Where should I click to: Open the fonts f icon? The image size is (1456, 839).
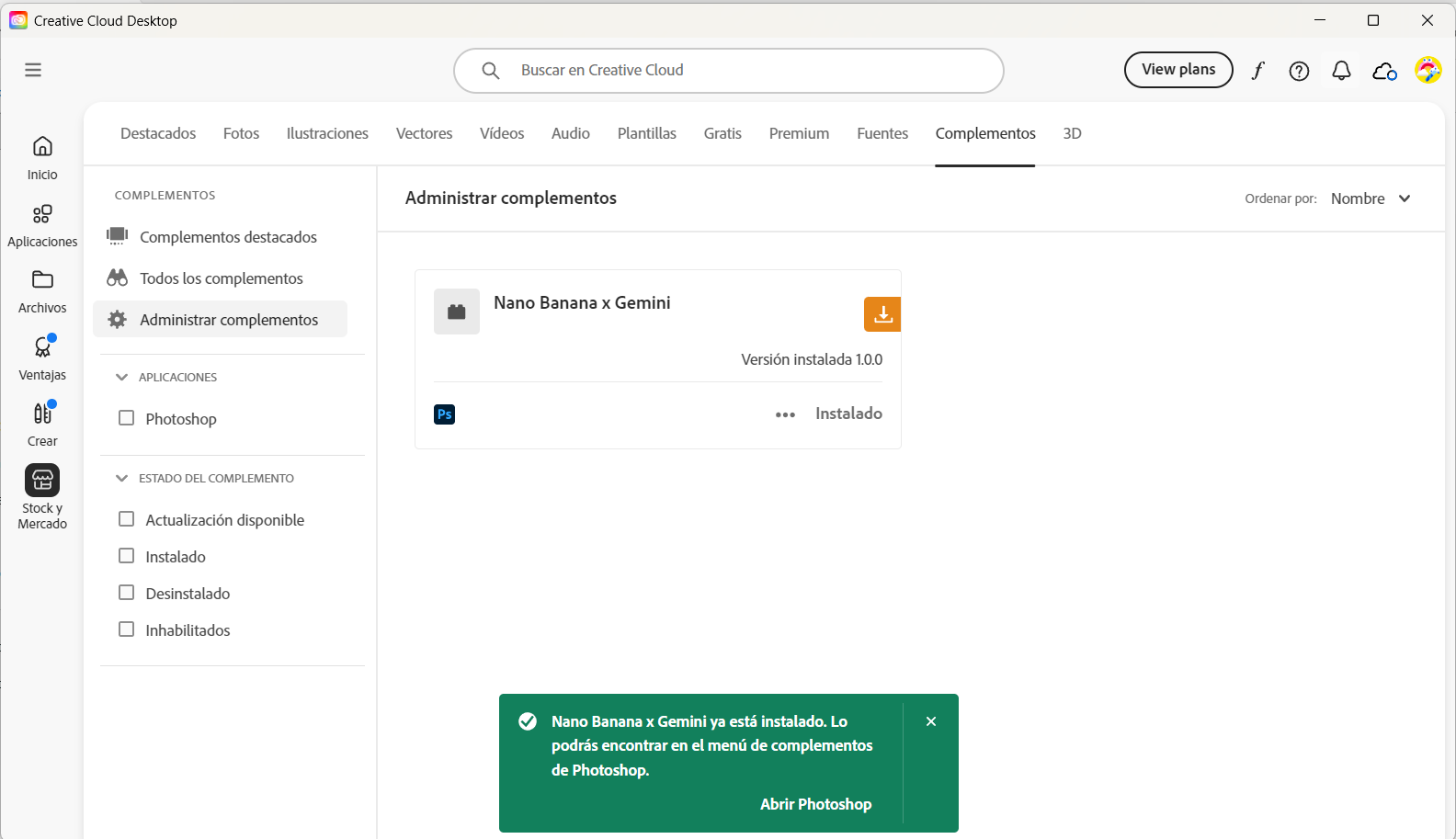pos(1257,71)
